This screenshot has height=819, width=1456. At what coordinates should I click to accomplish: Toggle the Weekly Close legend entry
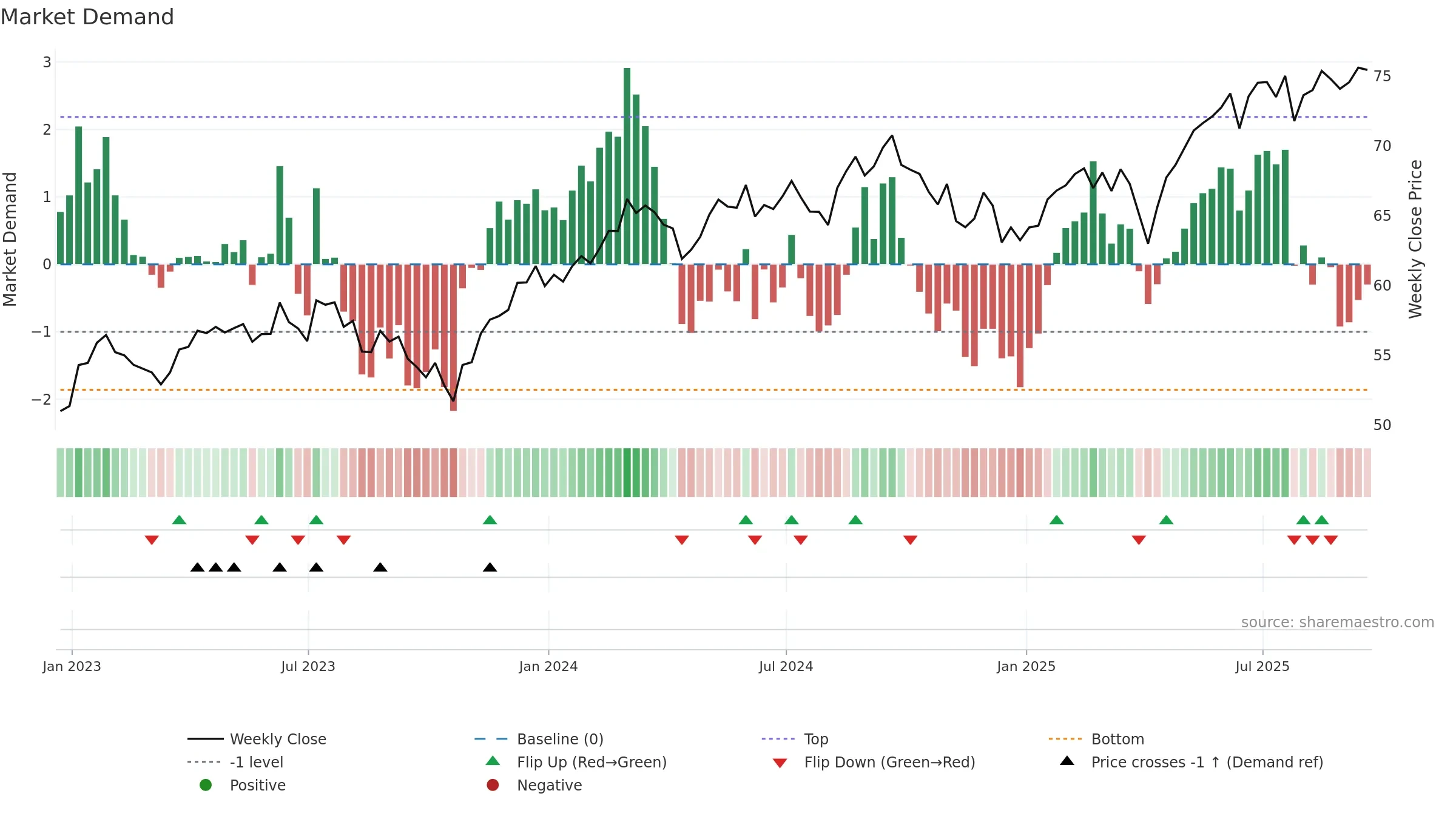(257, 739)
